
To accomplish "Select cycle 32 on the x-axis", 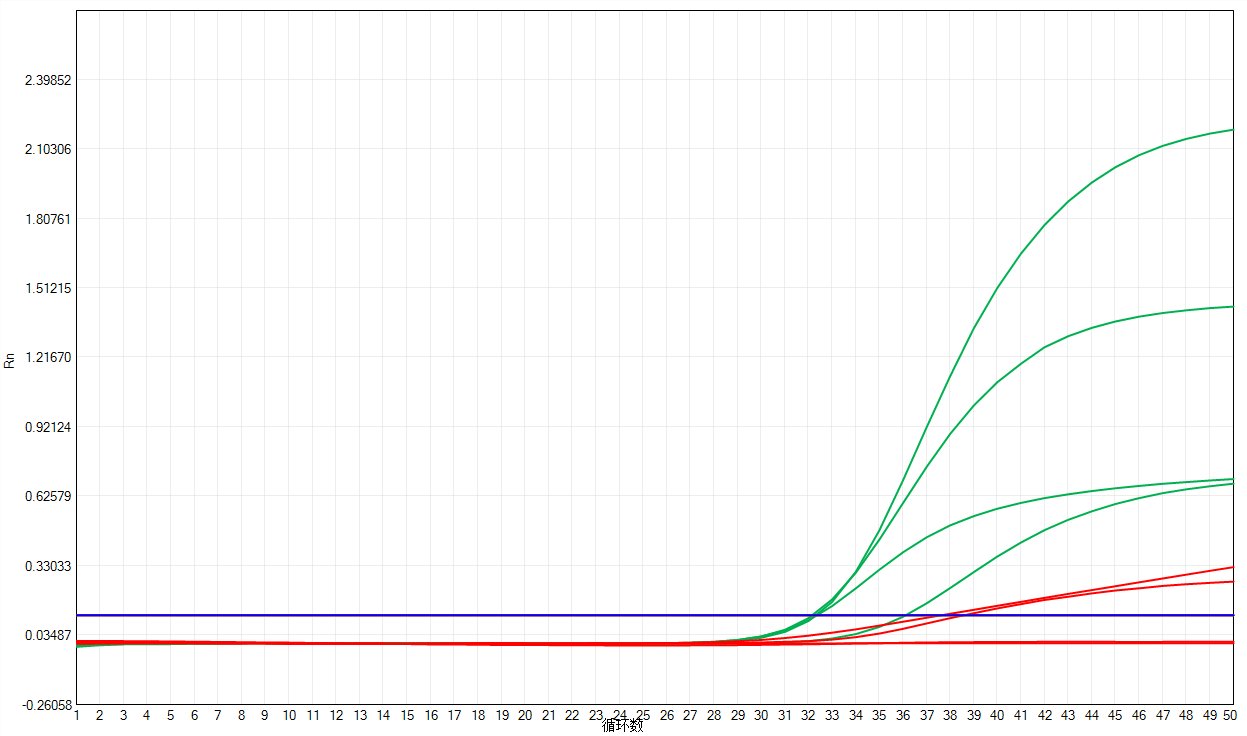I will tap(808, 716).
